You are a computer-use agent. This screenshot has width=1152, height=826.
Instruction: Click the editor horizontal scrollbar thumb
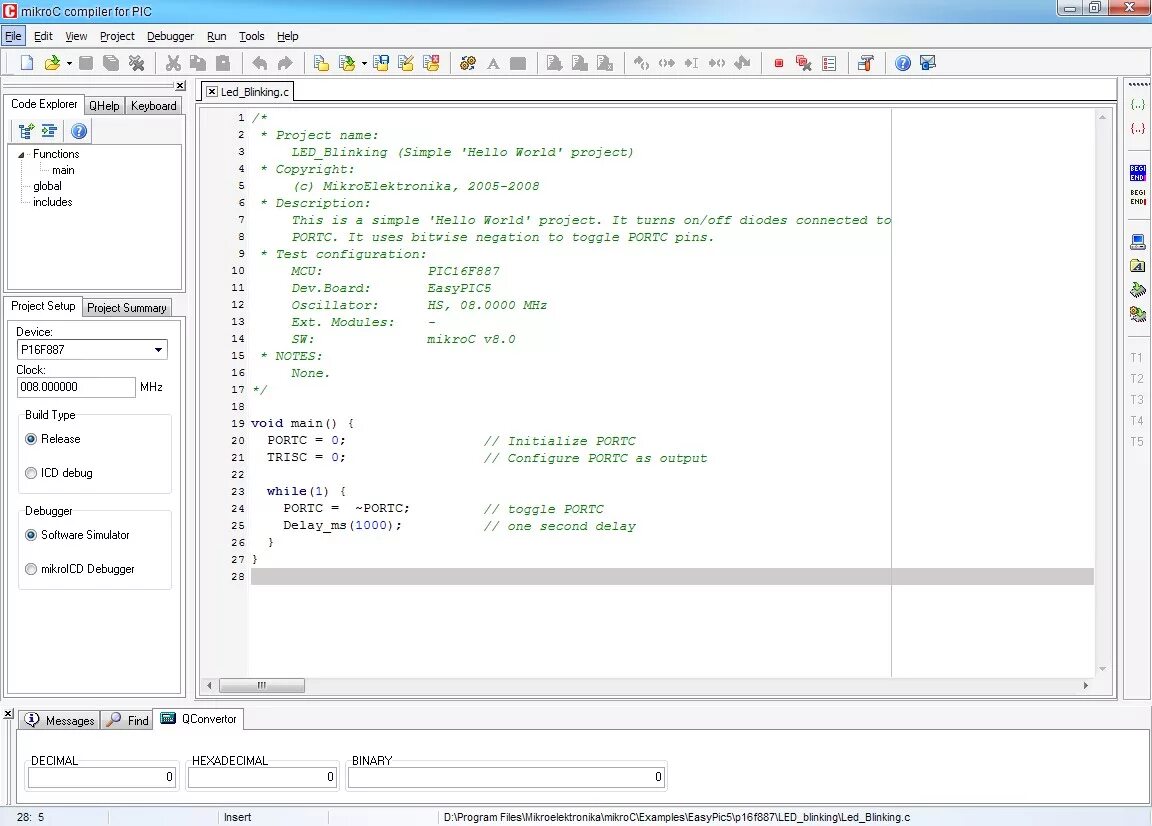[x=262, y=686]
